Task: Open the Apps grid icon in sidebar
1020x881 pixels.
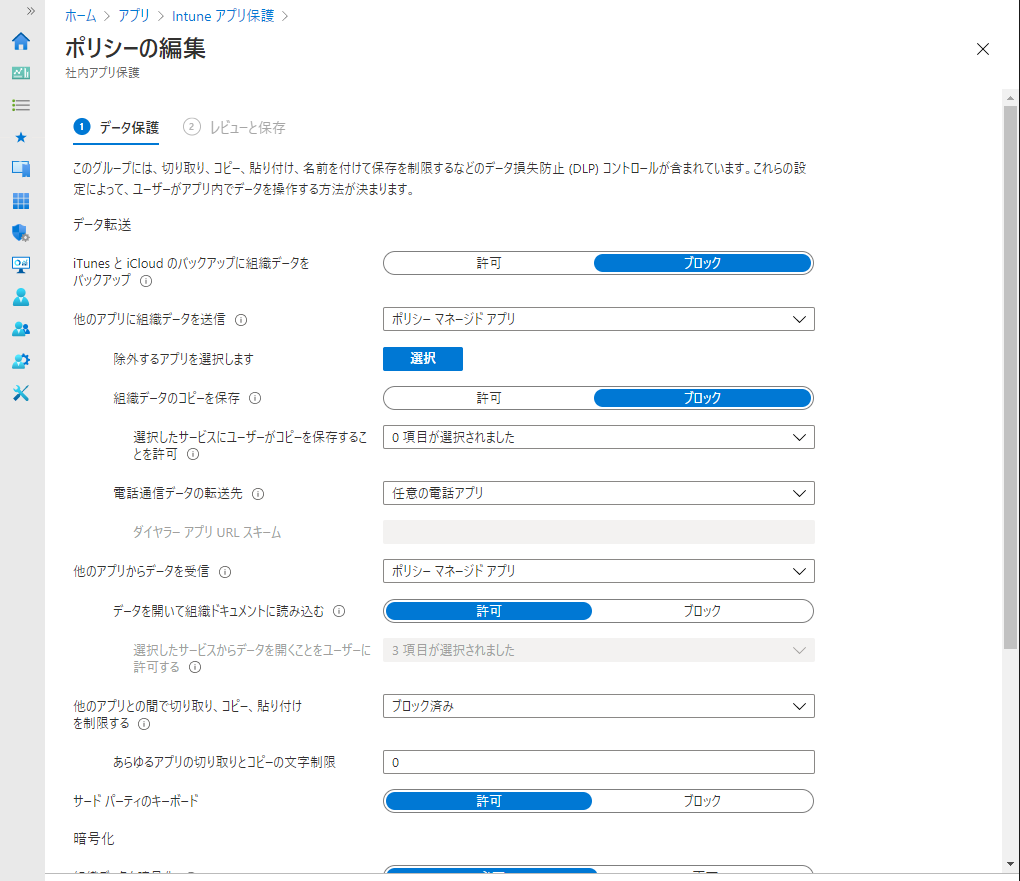Action: click(21, 201)
